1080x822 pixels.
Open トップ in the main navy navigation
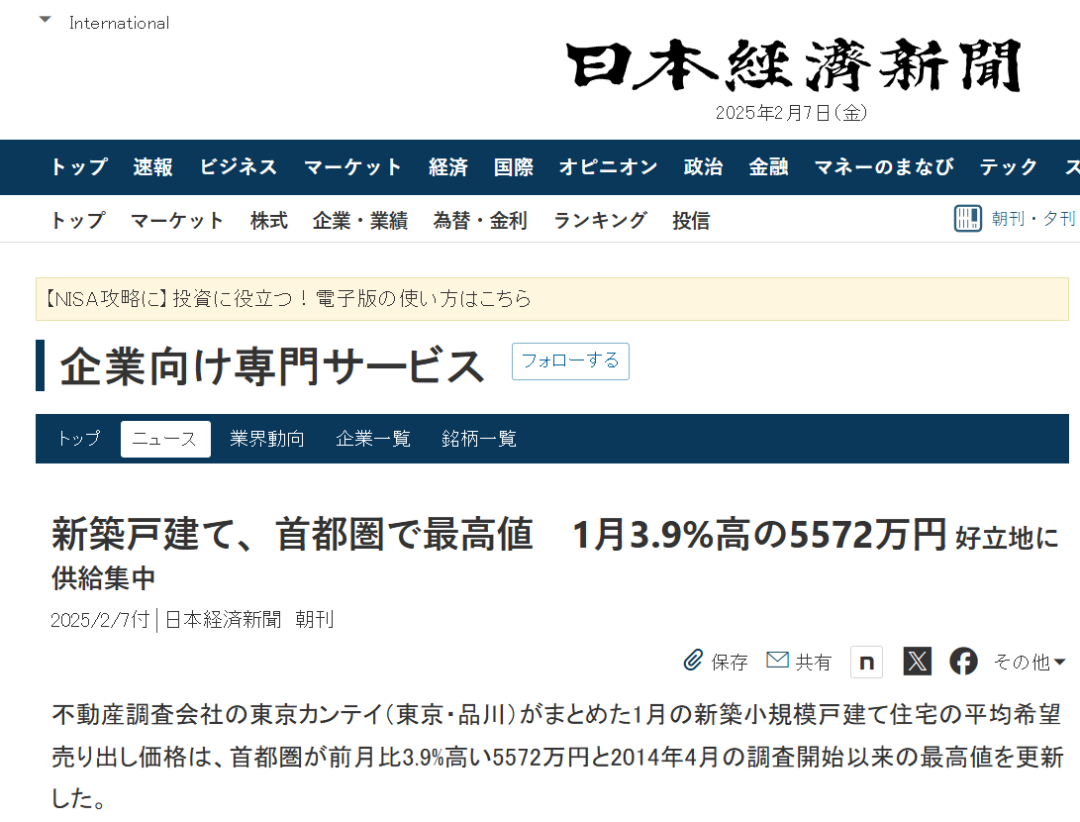coord(79,167)
